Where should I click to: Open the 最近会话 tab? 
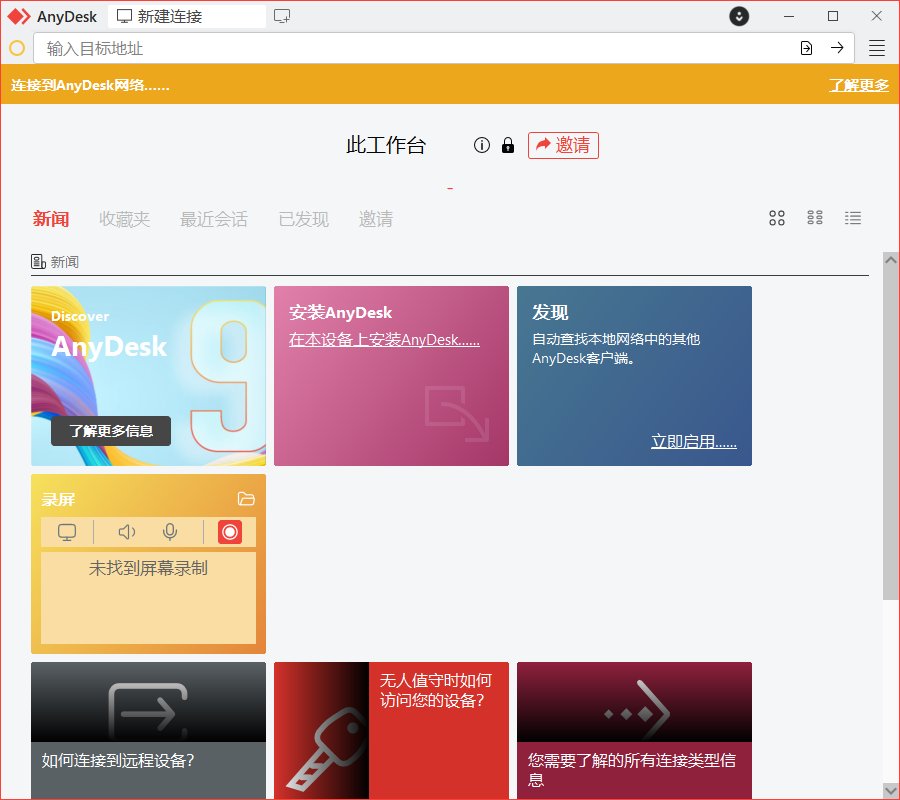point(214,219)
